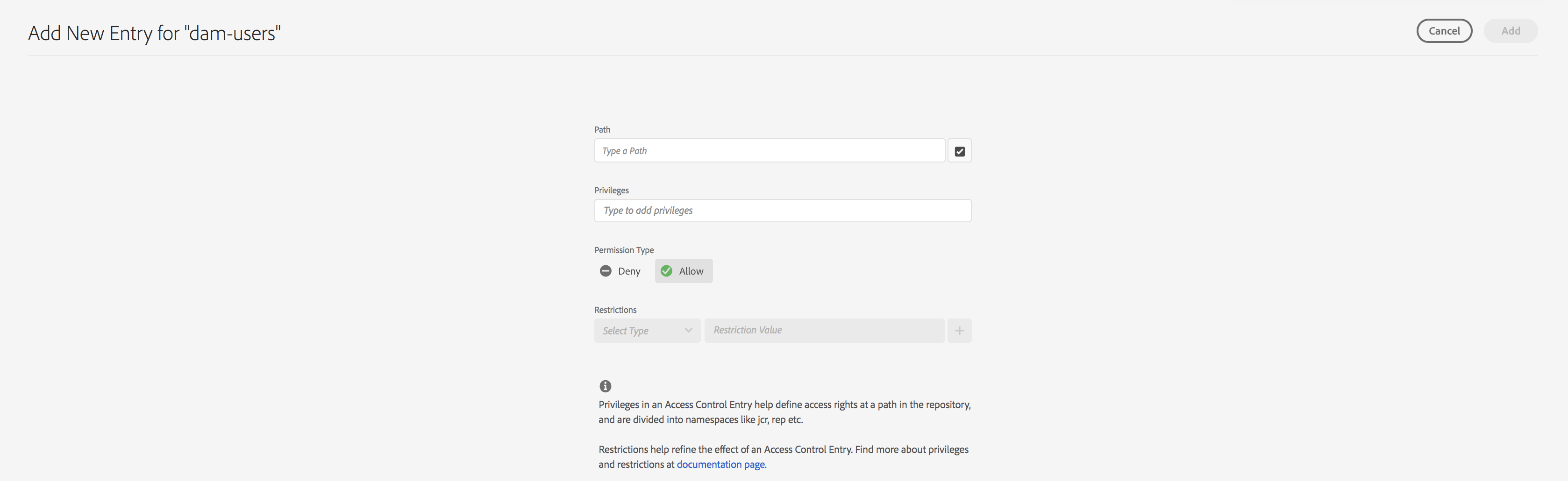
Task: Click the 'Type to add privileges' field
Action: pyautogui.click(x=782, y=211)
